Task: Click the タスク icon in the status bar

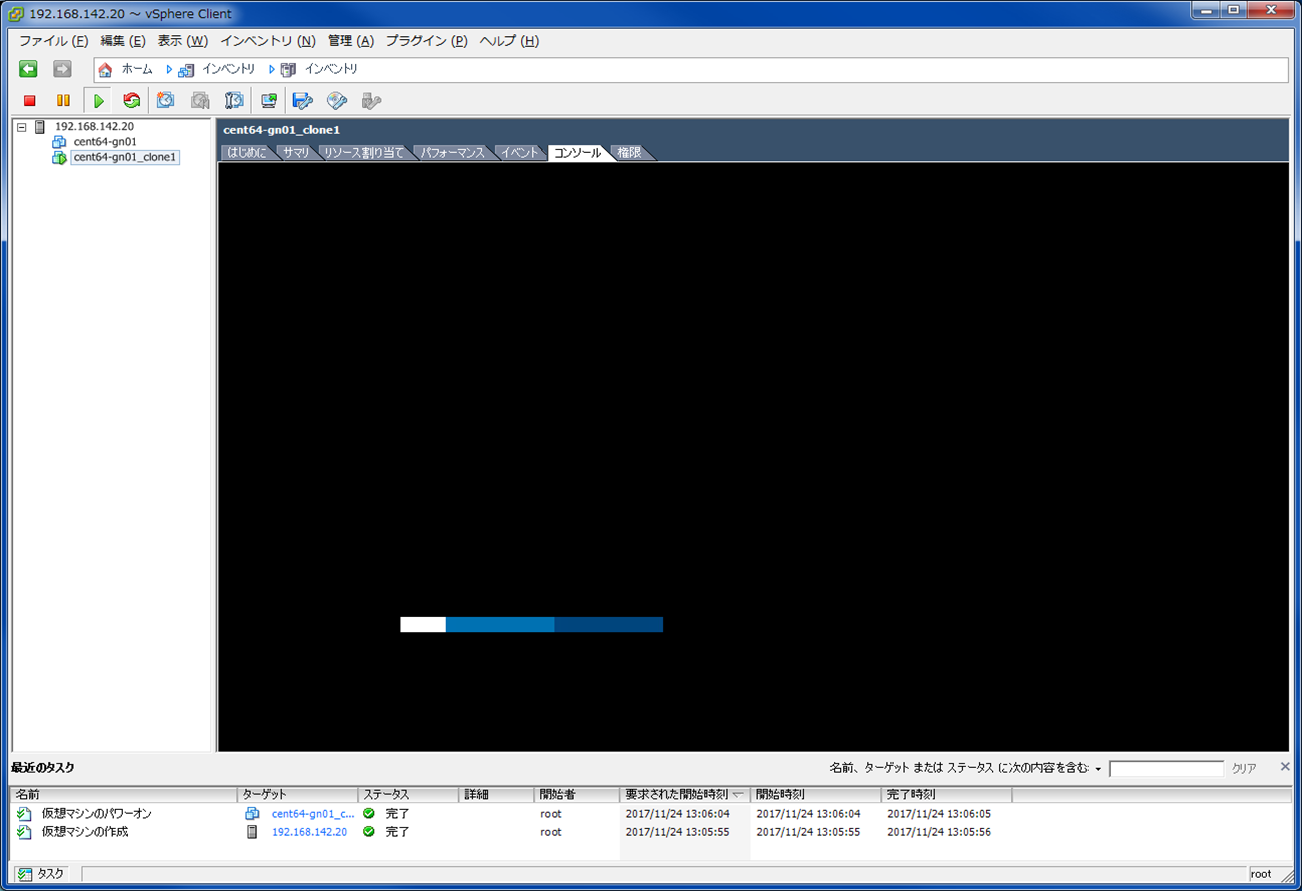Action: (x=25, y=874)
